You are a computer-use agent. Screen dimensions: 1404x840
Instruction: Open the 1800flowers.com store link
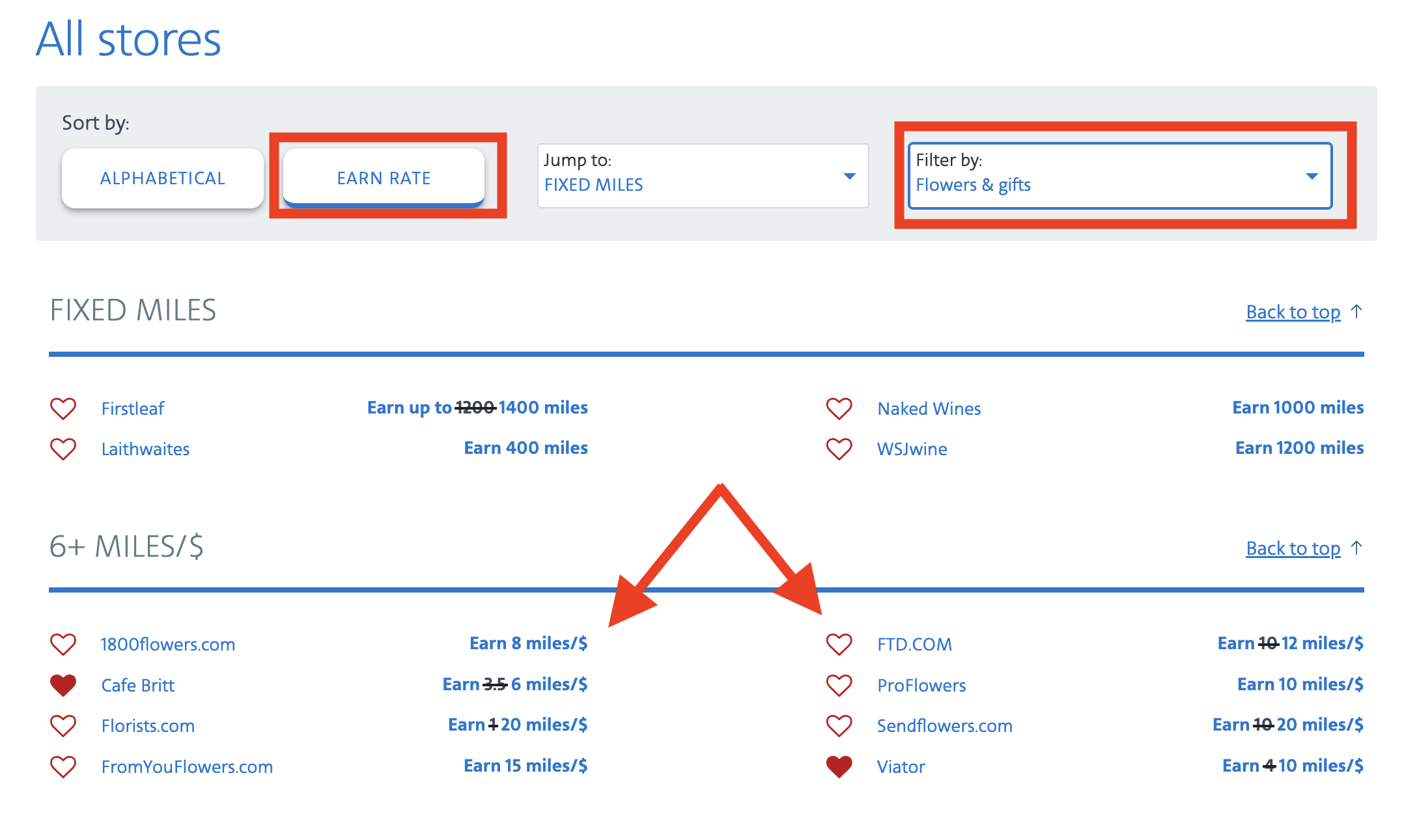168,644
